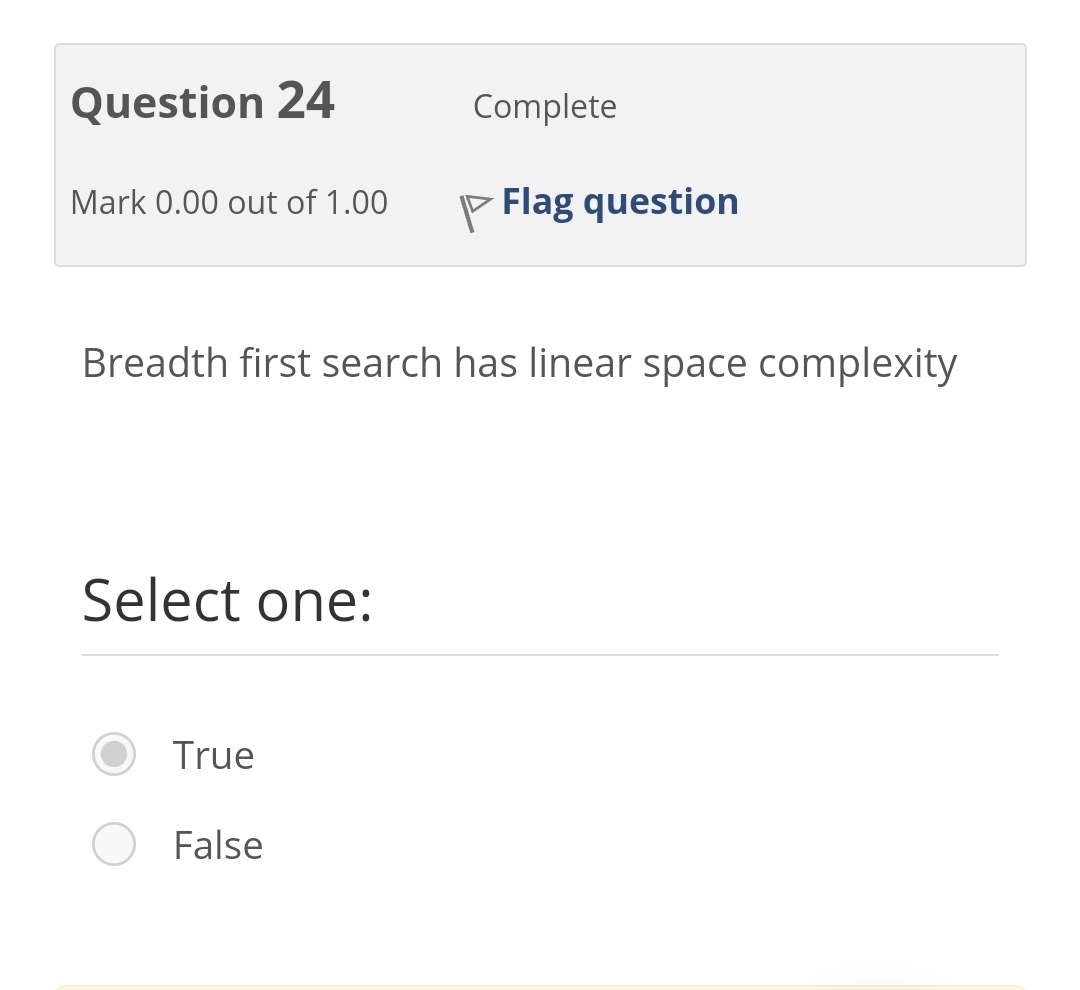The width and height of the screenshot is (1080, 990).
Task: Toggle the currently selected True choice
Action: 114,754
